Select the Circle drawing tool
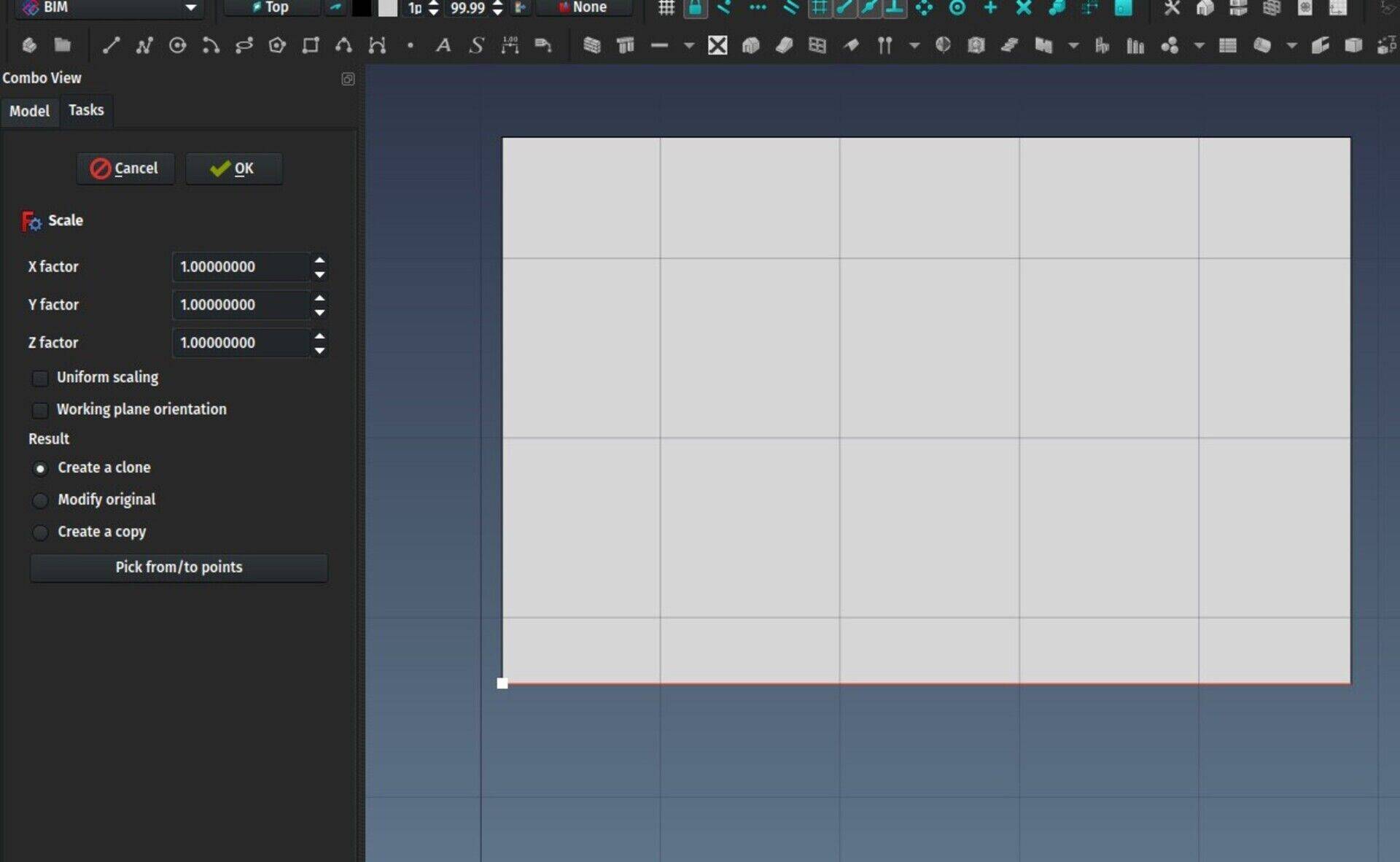The image size is (1400, 862). tap(177, 45)
